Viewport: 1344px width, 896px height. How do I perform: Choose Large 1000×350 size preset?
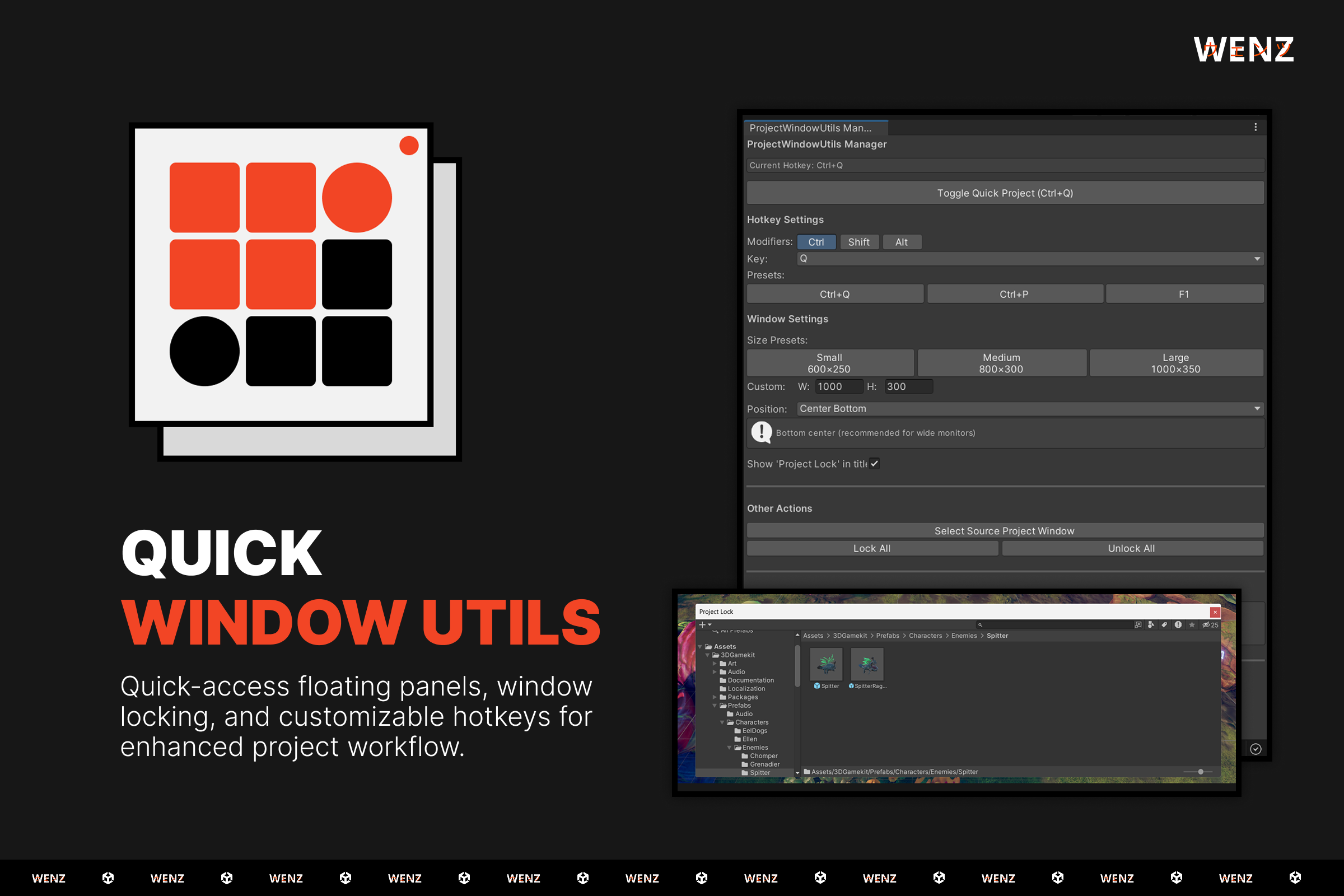pos(1177,363)
